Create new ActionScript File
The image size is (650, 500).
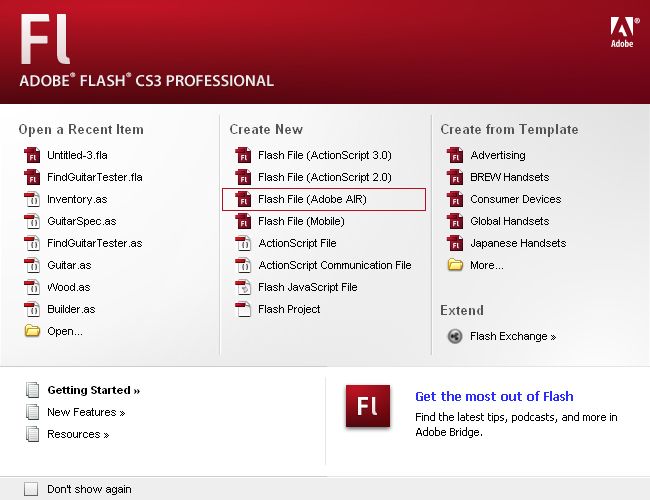[297, 243]
